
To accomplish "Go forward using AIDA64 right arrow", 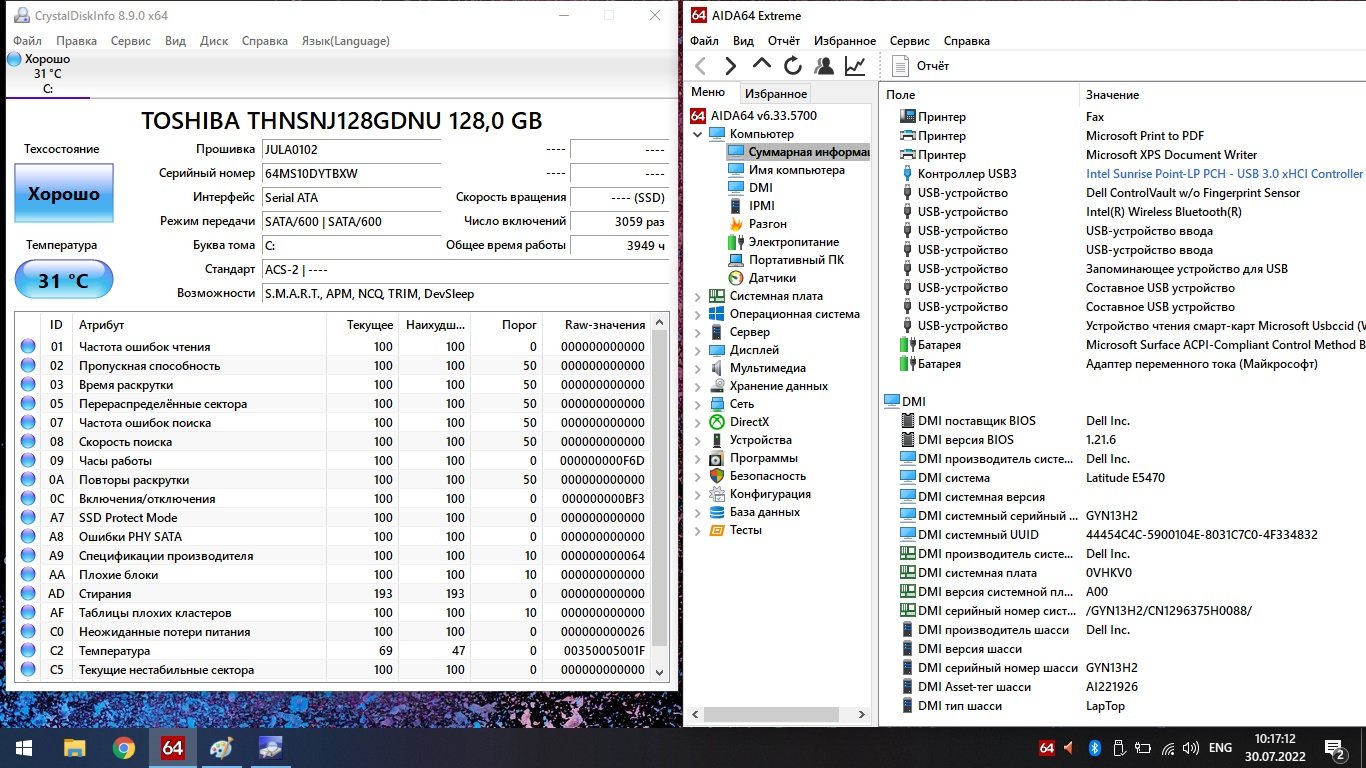I will [730, 66].
